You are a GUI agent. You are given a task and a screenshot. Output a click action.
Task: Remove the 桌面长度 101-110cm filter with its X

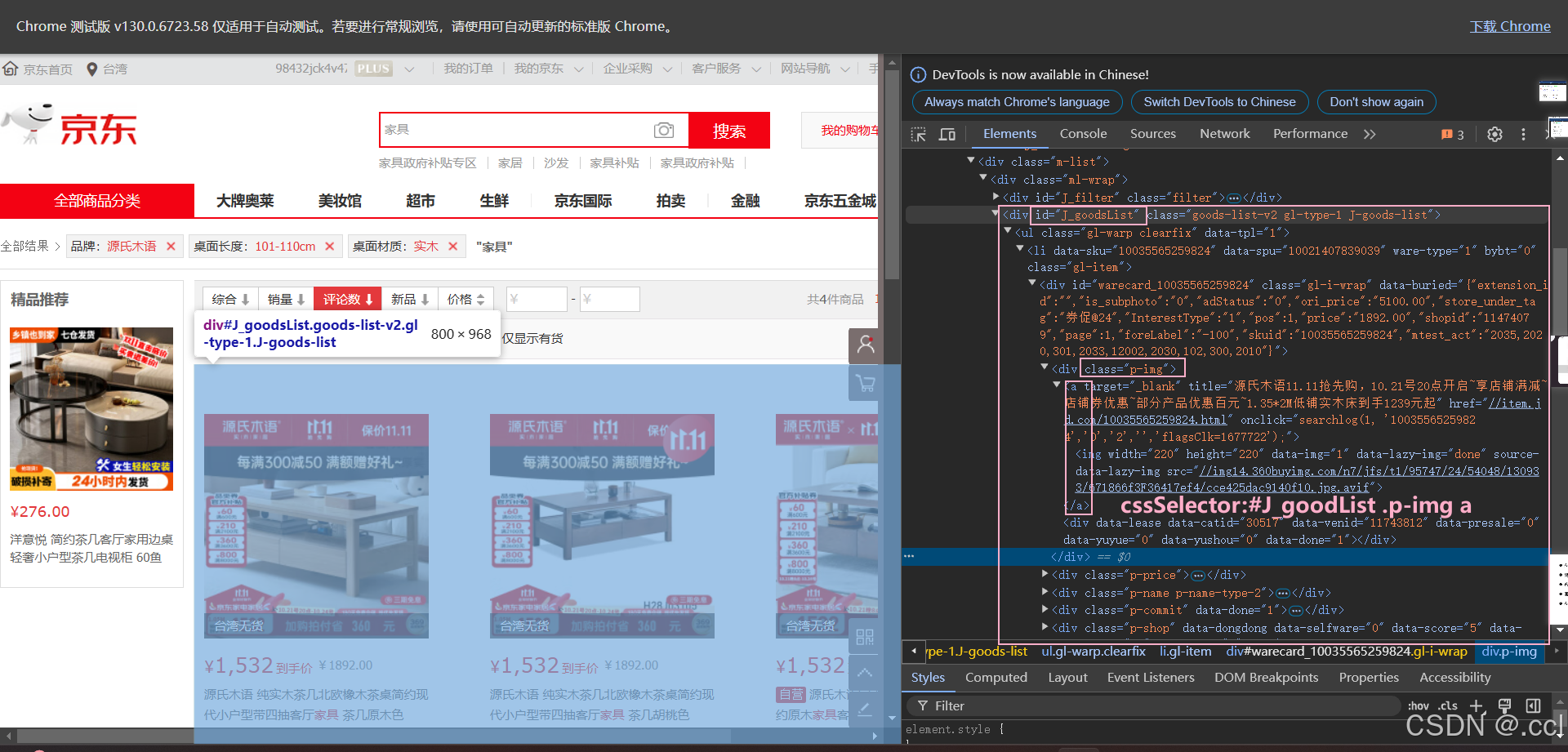tap(329, 246)
